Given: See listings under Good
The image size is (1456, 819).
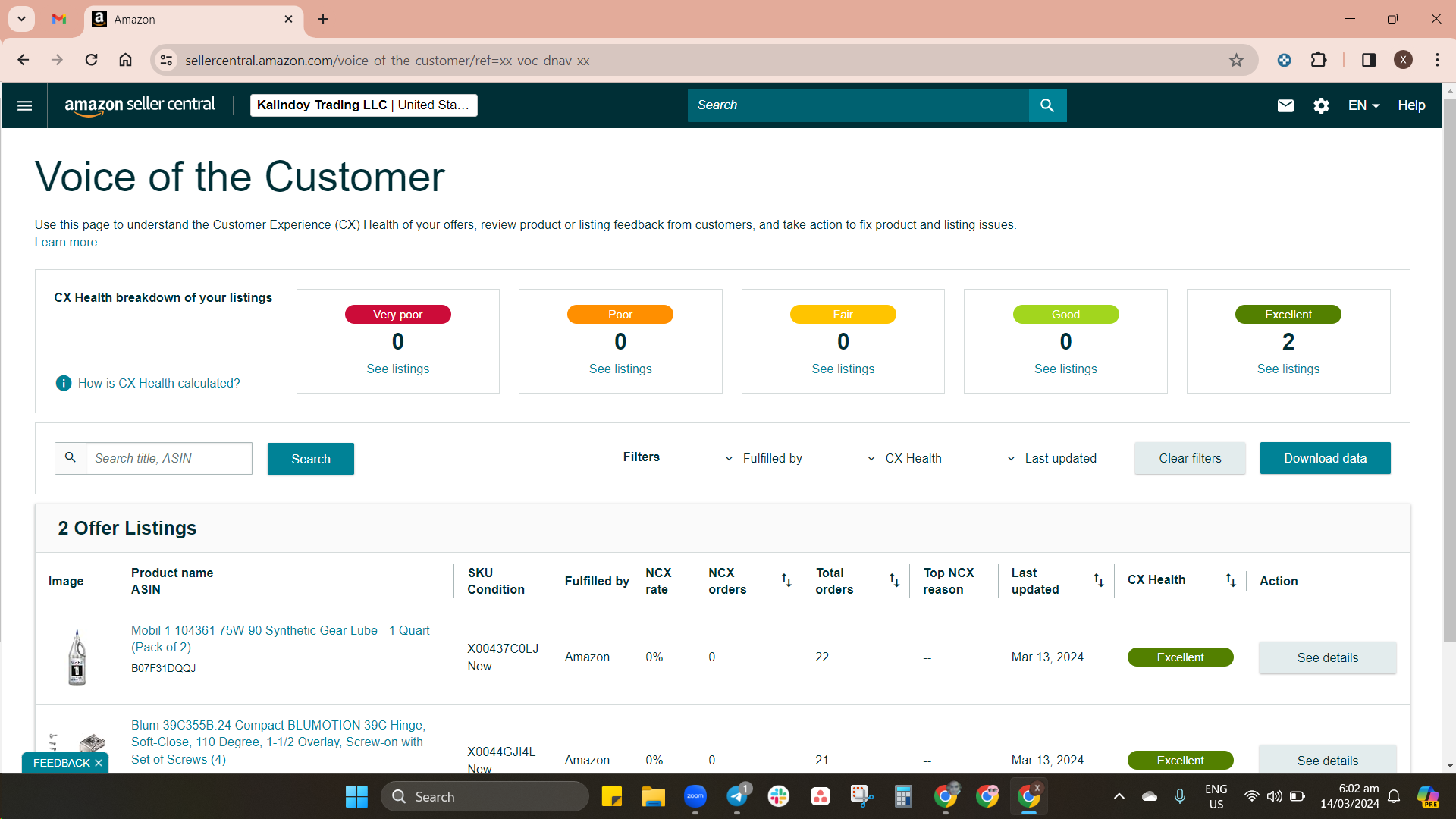Looking at the screenshot, I should (x=1065, y=369).
